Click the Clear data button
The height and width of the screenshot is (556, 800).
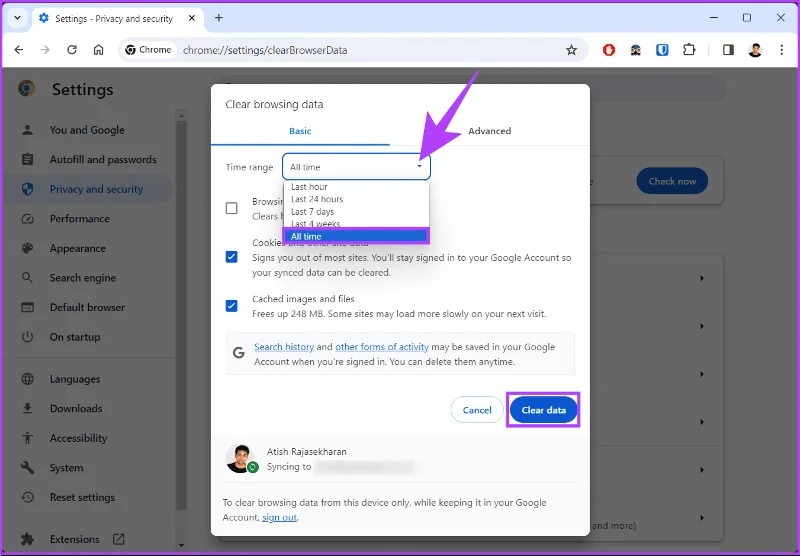543,410
